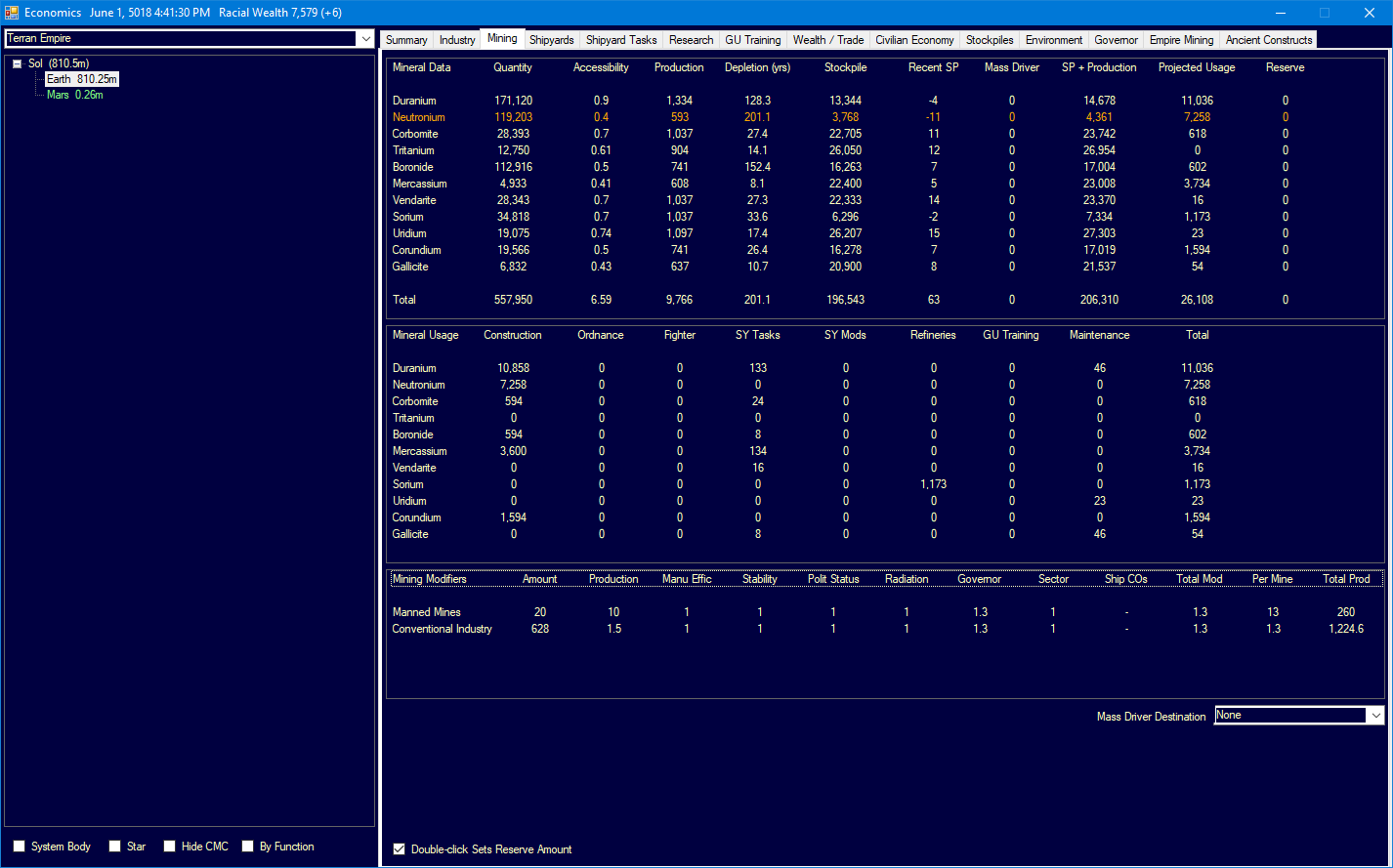This screenshot has width=1393, height=868.
Task: Click Vendarite in the Mineral Data table
Action: [x=414, y=200]
